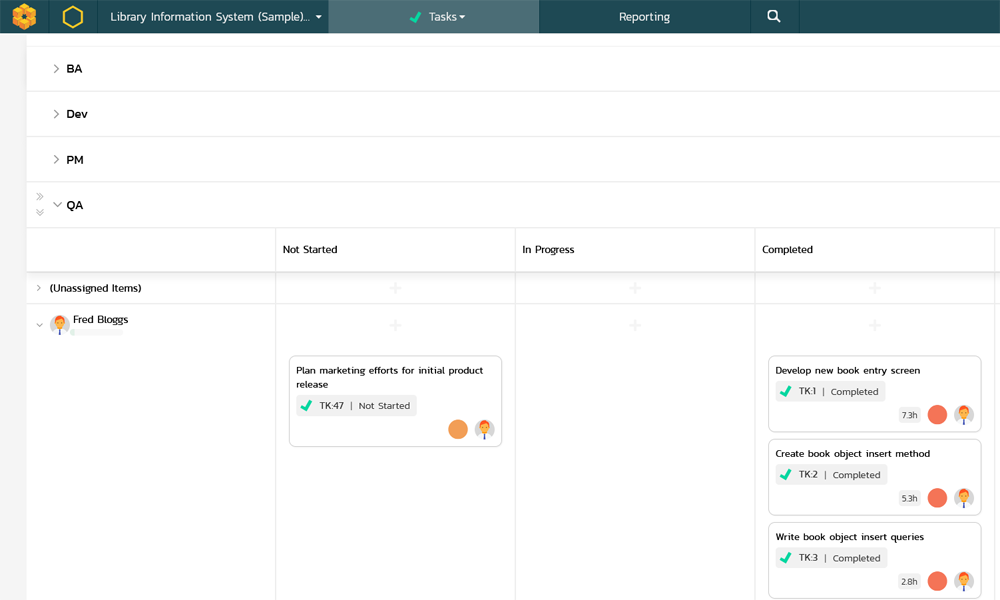Click the yellow cube application logo

23,16
